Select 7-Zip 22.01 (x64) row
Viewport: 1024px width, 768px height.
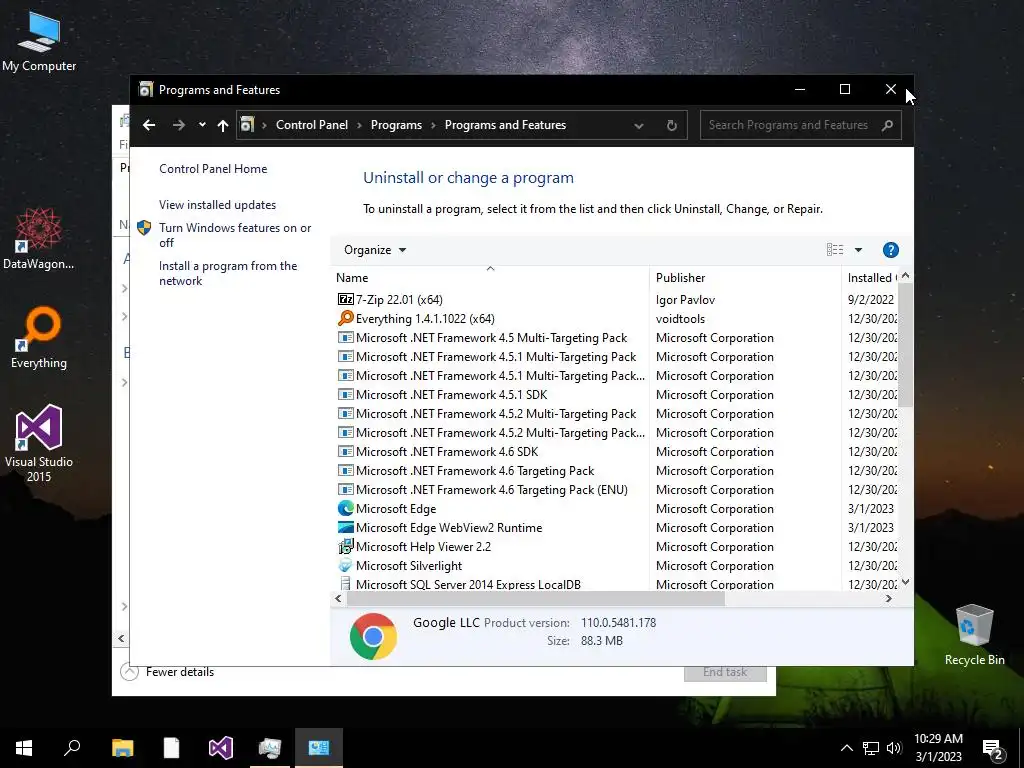614,300
